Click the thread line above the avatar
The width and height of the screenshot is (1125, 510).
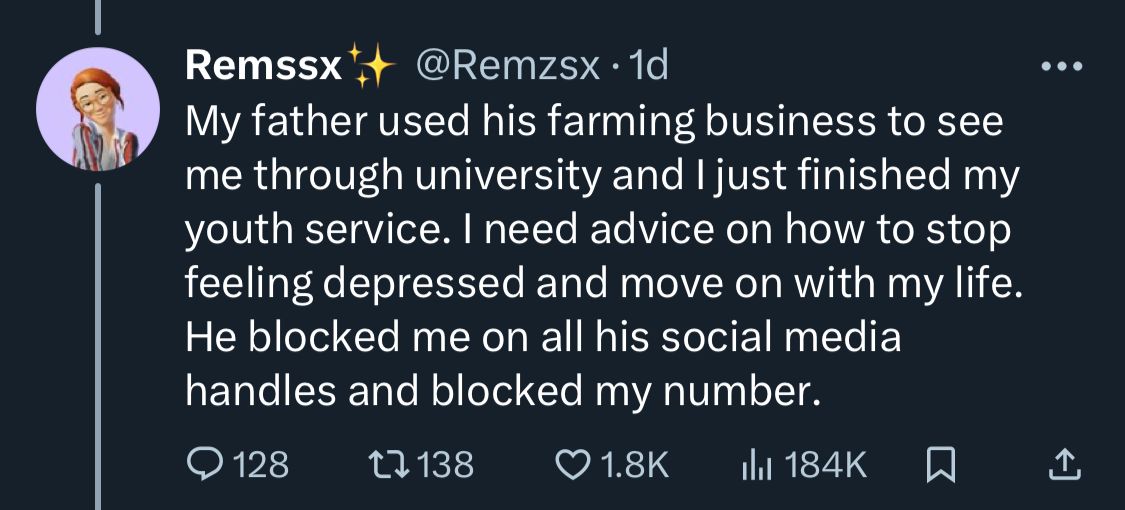pos(96,15)
